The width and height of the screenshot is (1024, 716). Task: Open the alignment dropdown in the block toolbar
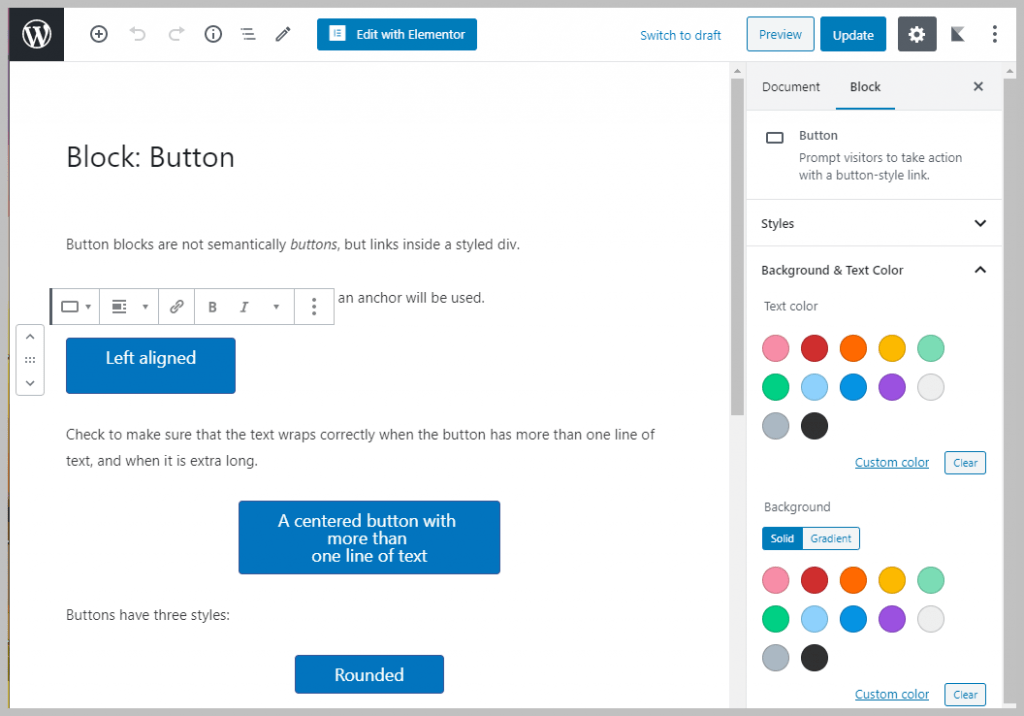[128, 306]
